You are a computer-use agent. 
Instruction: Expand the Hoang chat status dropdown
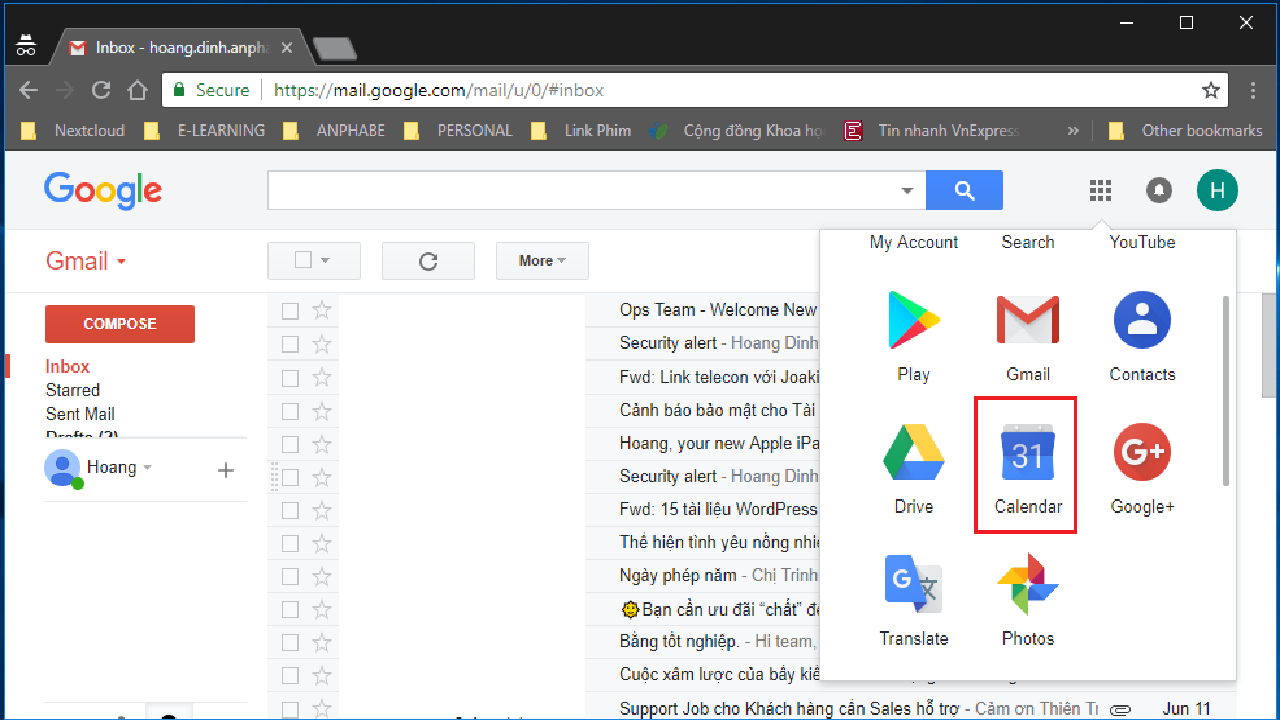point(148,468)
